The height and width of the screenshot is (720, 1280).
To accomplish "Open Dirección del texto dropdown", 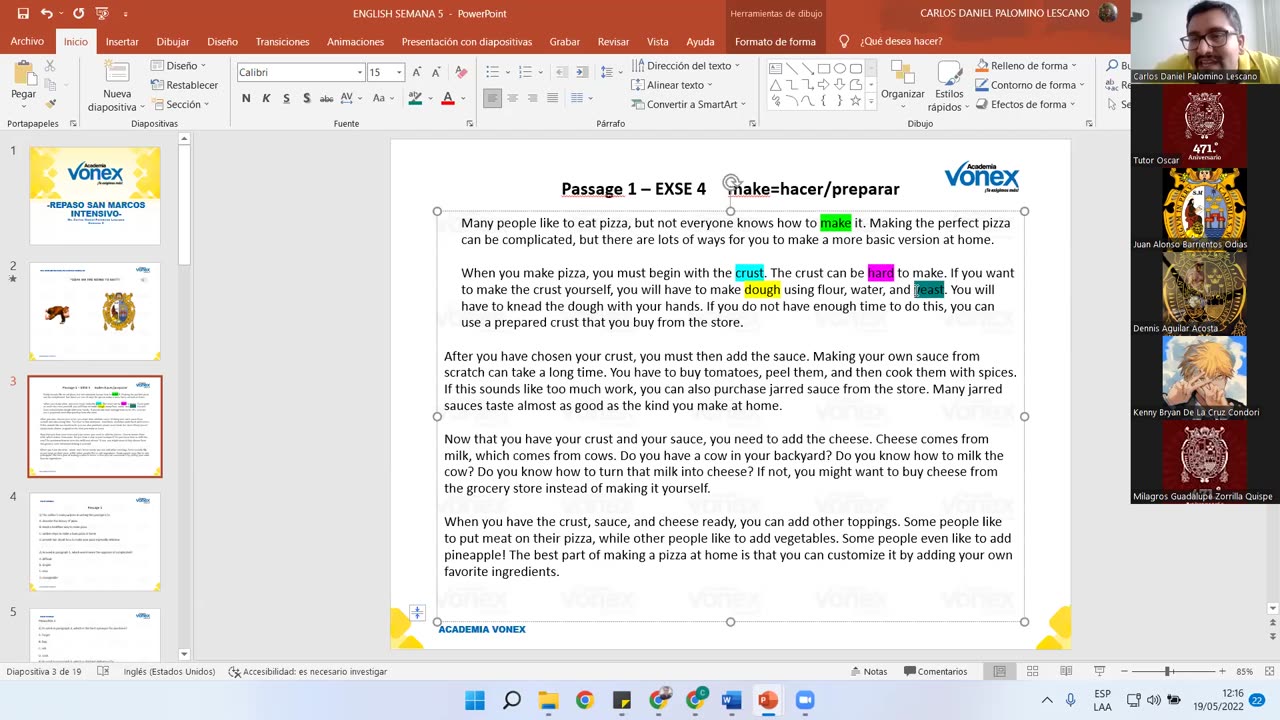I will [x=686, y=66].
